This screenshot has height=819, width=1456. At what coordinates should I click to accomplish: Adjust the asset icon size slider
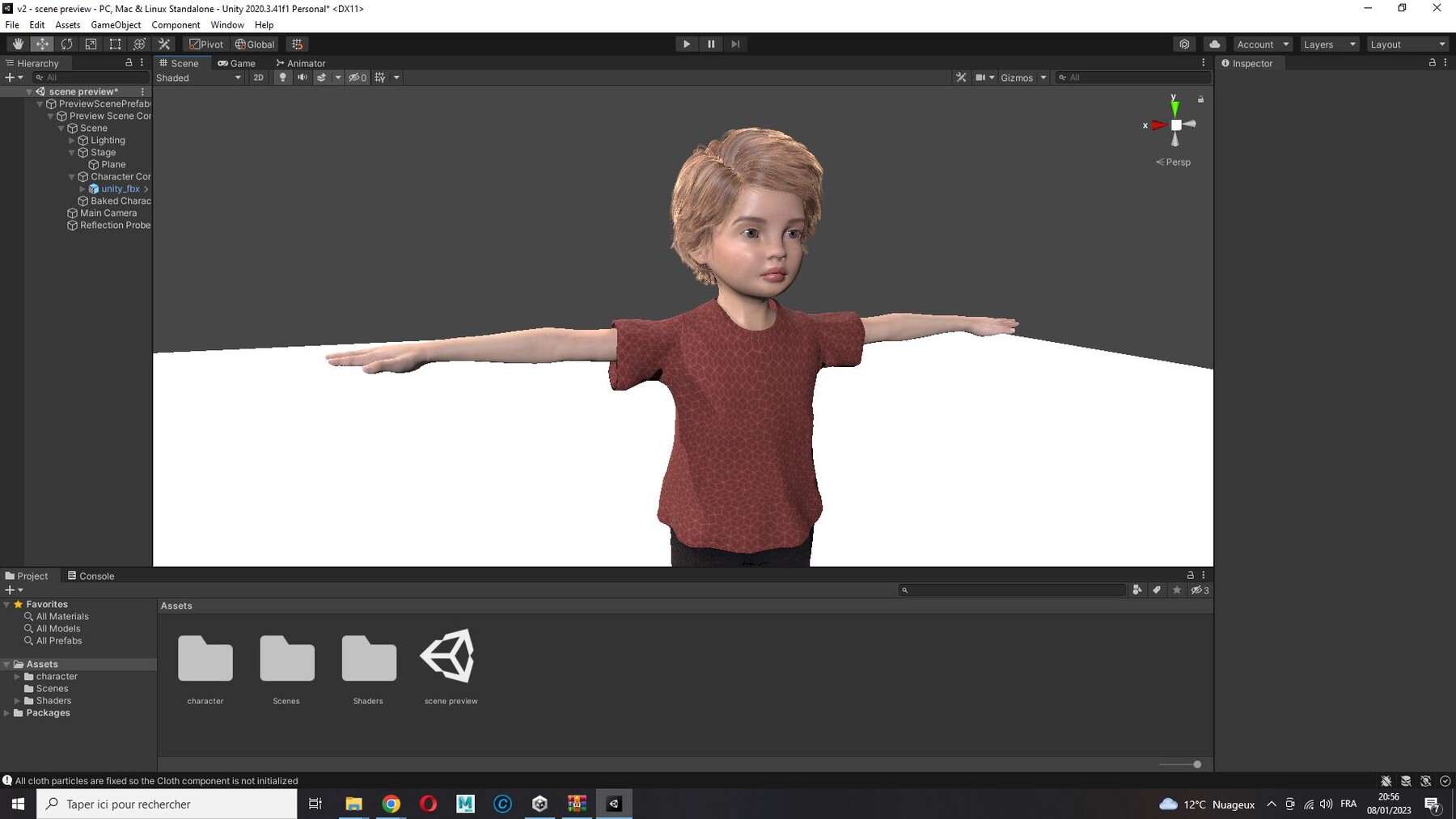1181,764
